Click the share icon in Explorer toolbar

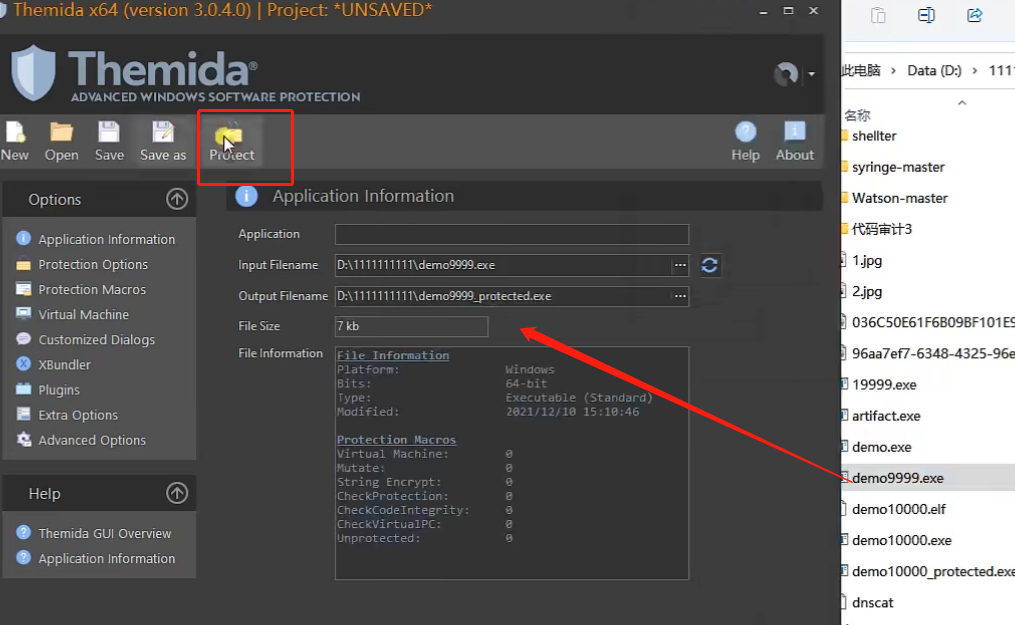(974, 15)
